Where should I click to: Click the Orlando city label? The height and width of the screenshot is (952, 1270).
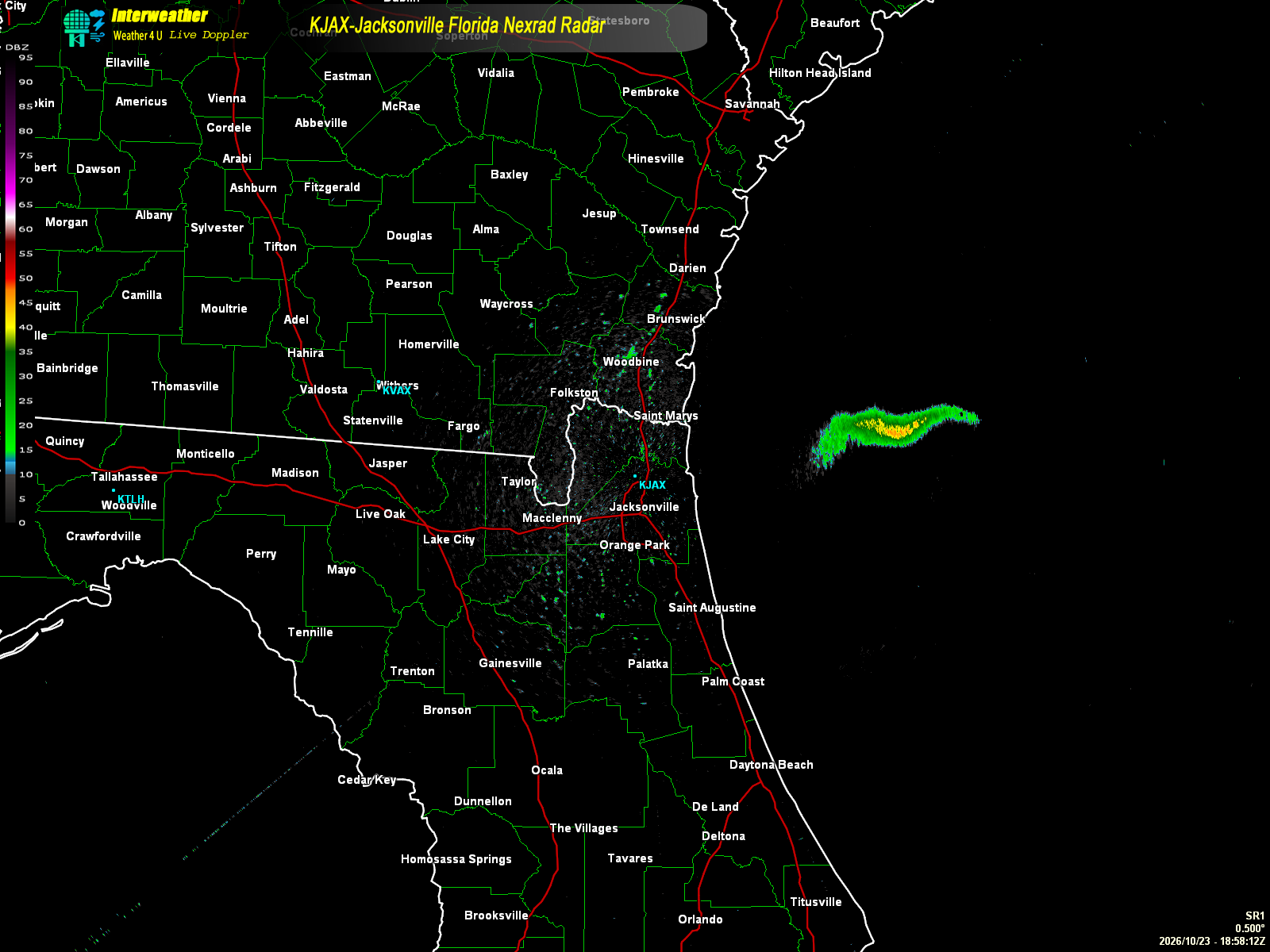point(700,919)
